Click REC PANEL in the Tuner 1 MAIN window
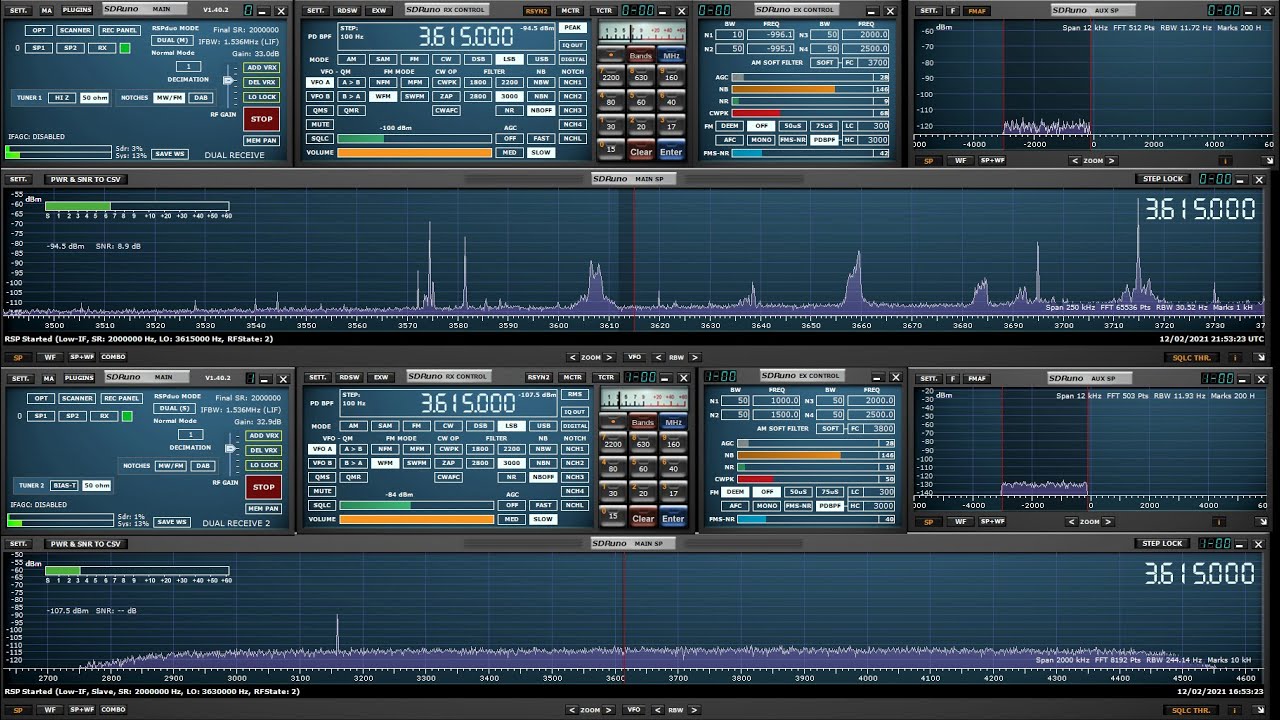Screen dimensions: 1280x720 click(121, 31)
